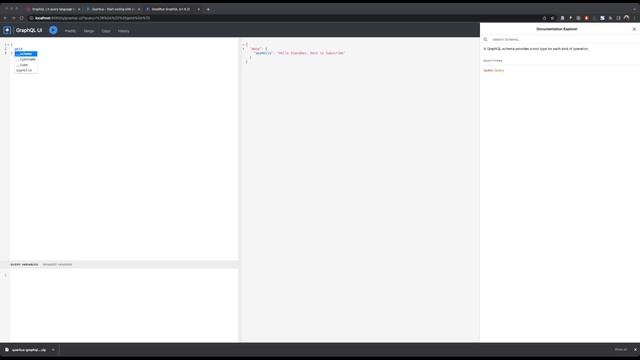Open the download item options arrow

[53, 350]
